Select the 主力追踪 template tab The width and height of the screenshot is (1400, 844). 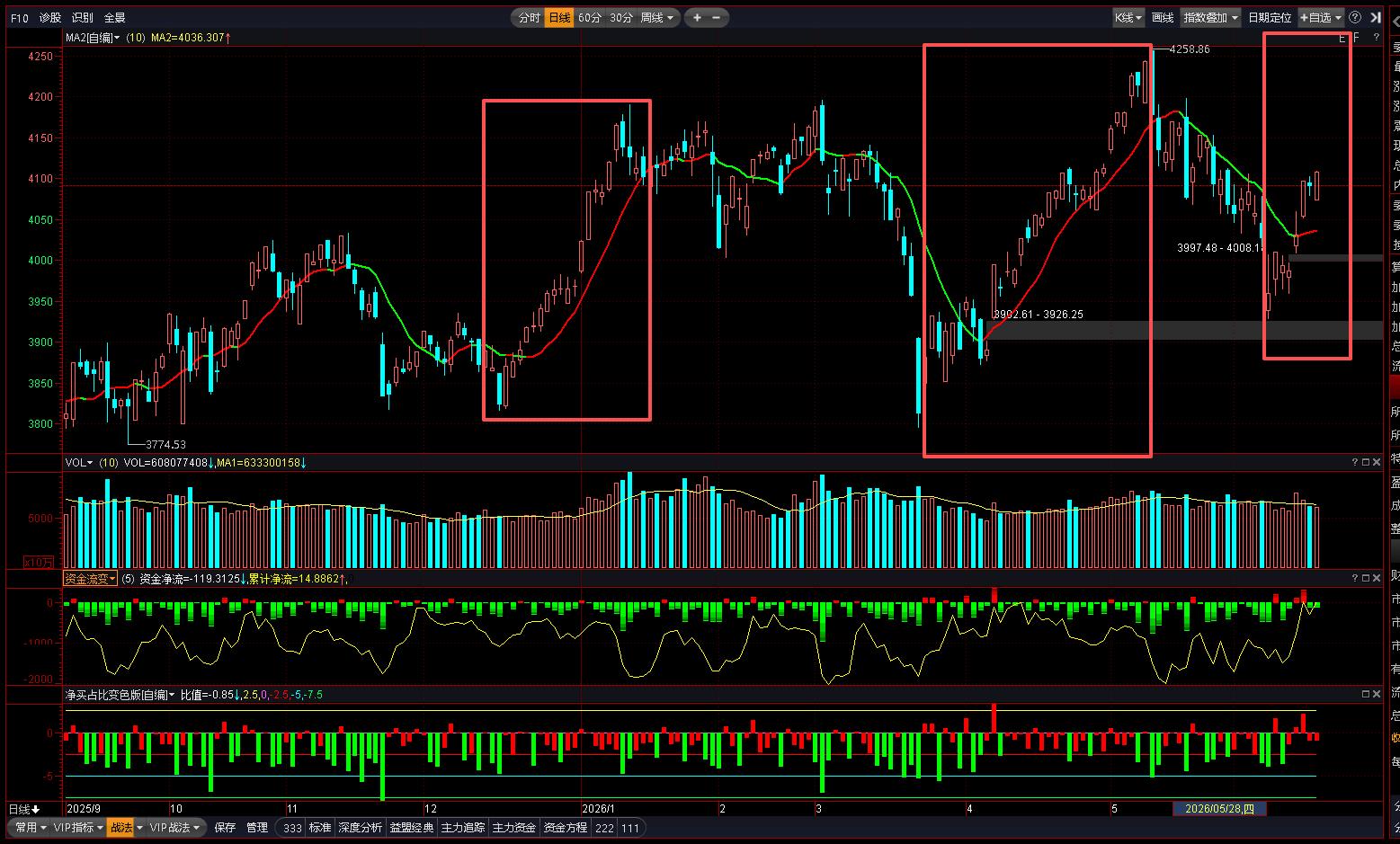click(x=463, y=828)
